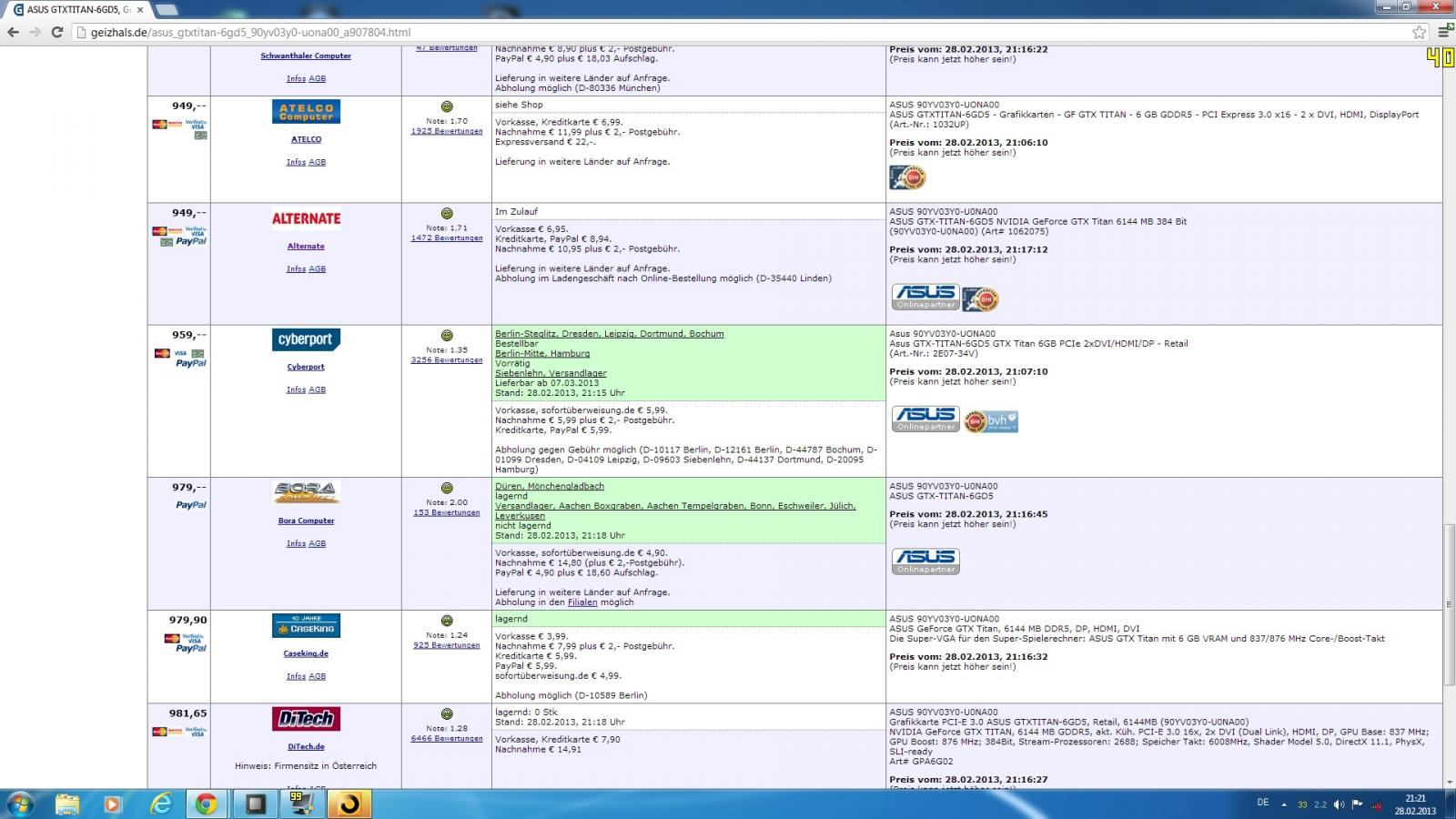This screenshot has height=819, width=1456.
Task: View Caseking's 925 Bewertungen
Action: 447,645
